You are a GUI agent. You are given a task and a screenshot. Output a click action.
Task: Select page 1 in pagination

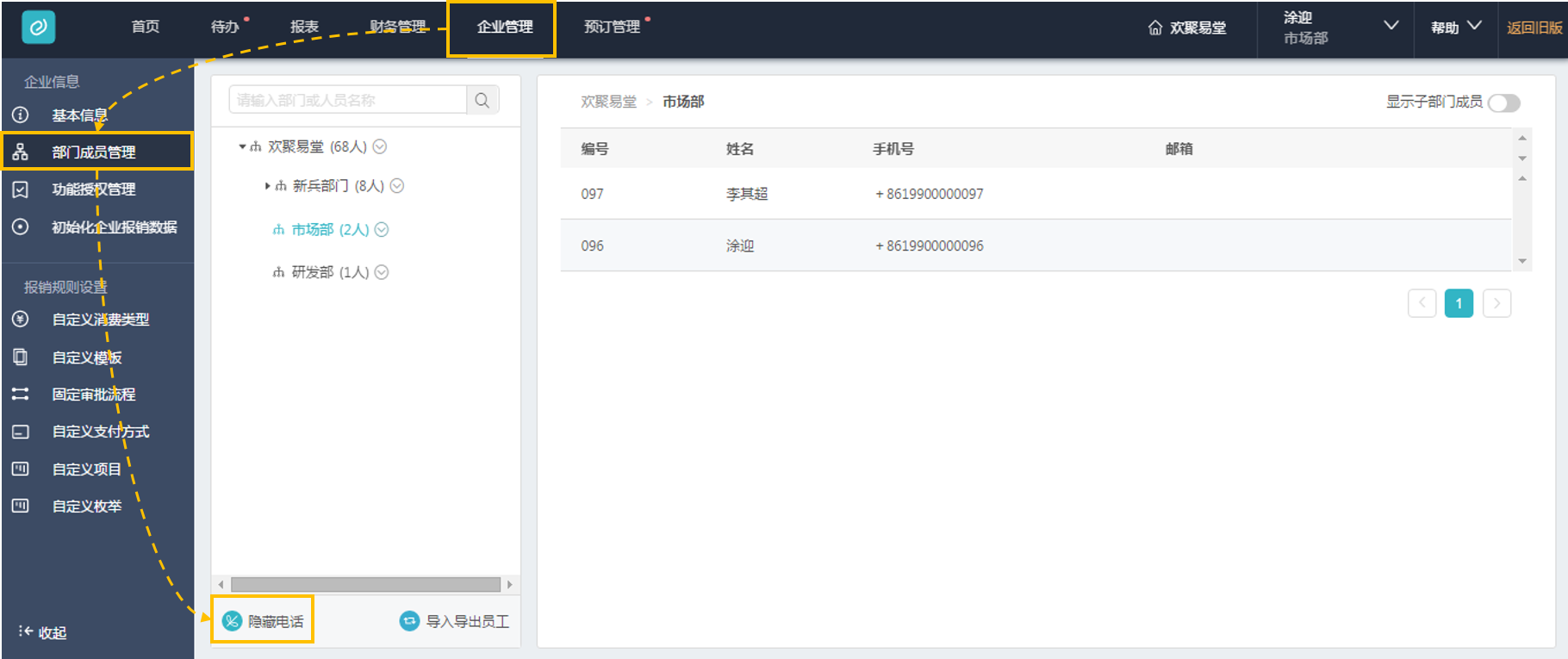tap(1459, 303)
